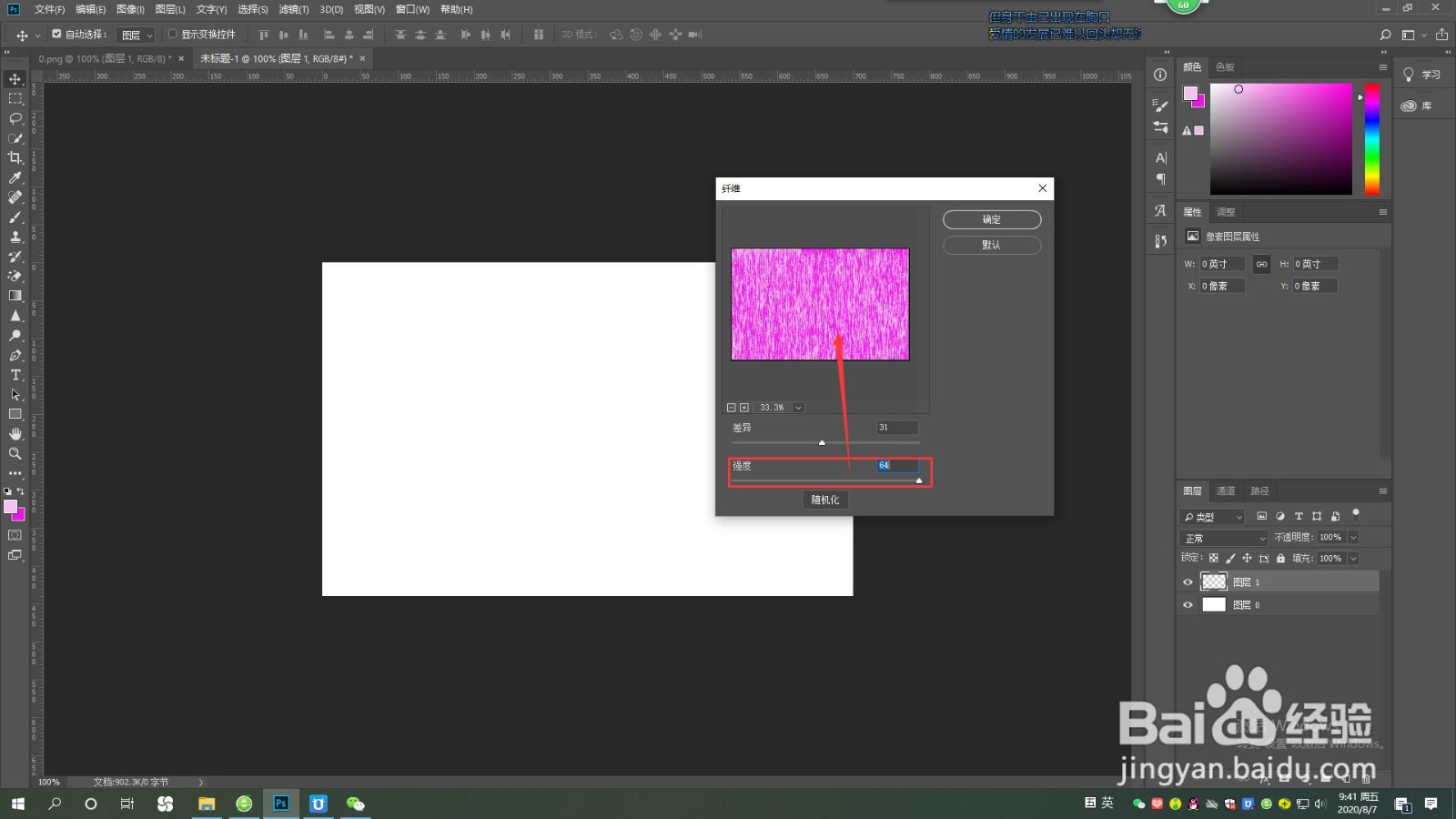Screen dimensions: 1456x819
Task: Open the Color panel flyout menu
Action: coord(1382,67)
